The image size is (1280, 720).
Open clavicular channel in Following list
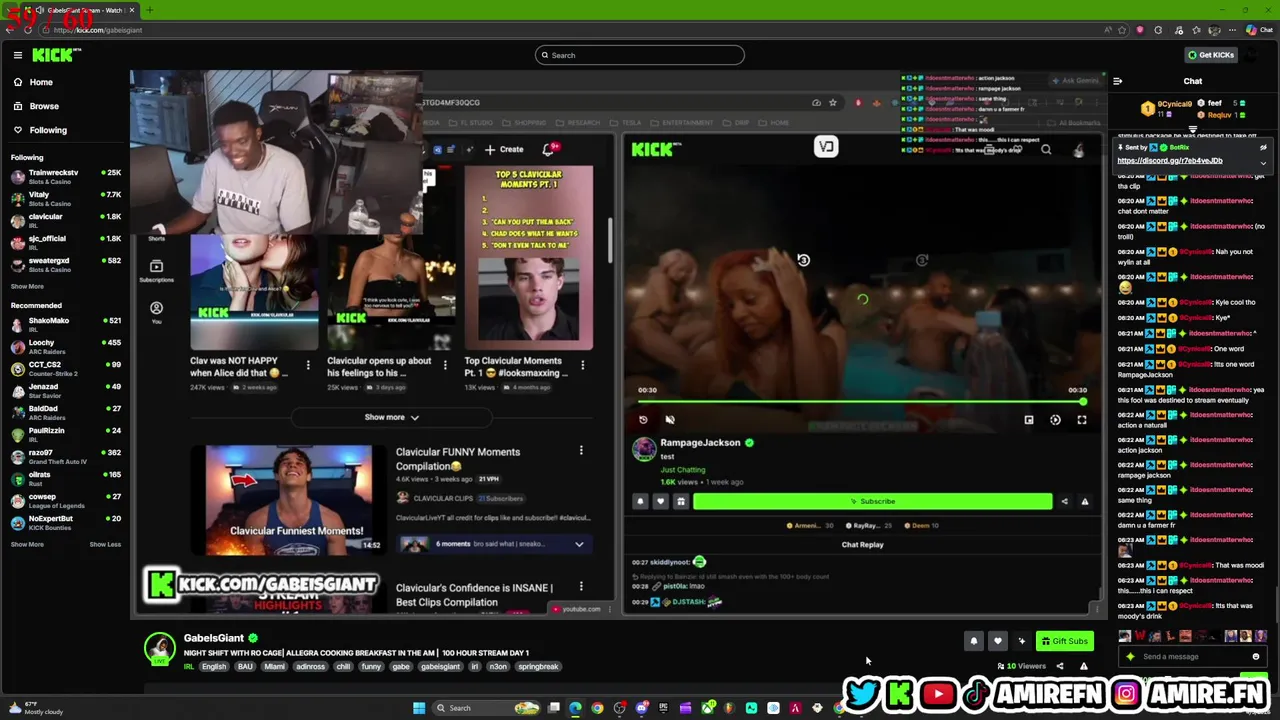pos(66,220)
